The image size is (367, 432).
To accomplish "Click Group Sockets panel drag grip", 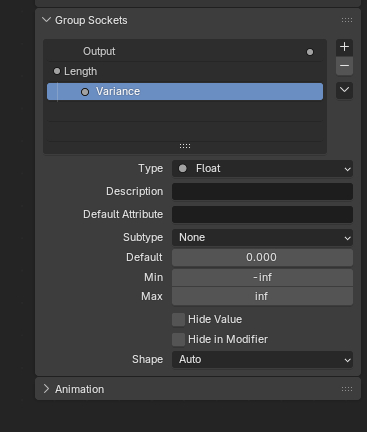I will [347, 20].
